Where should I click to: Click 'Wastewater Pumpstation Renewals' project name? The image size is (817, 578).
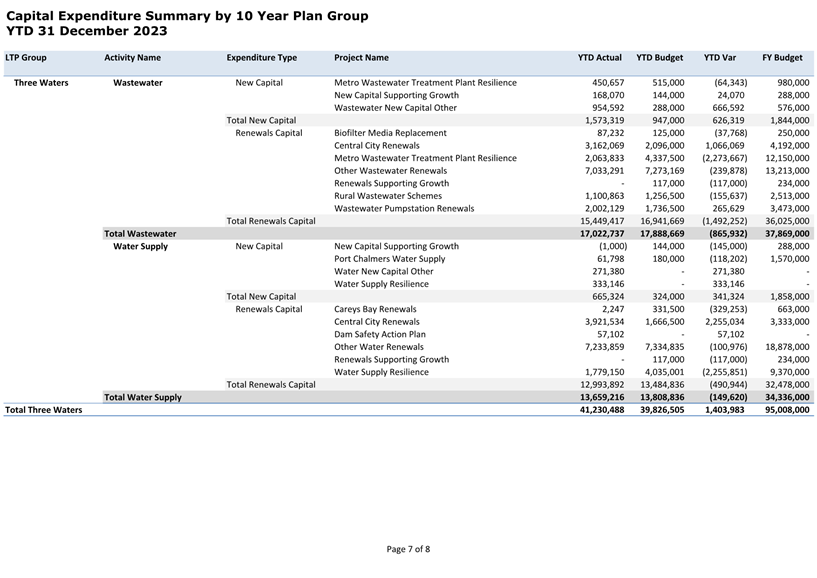coord(404,208)
